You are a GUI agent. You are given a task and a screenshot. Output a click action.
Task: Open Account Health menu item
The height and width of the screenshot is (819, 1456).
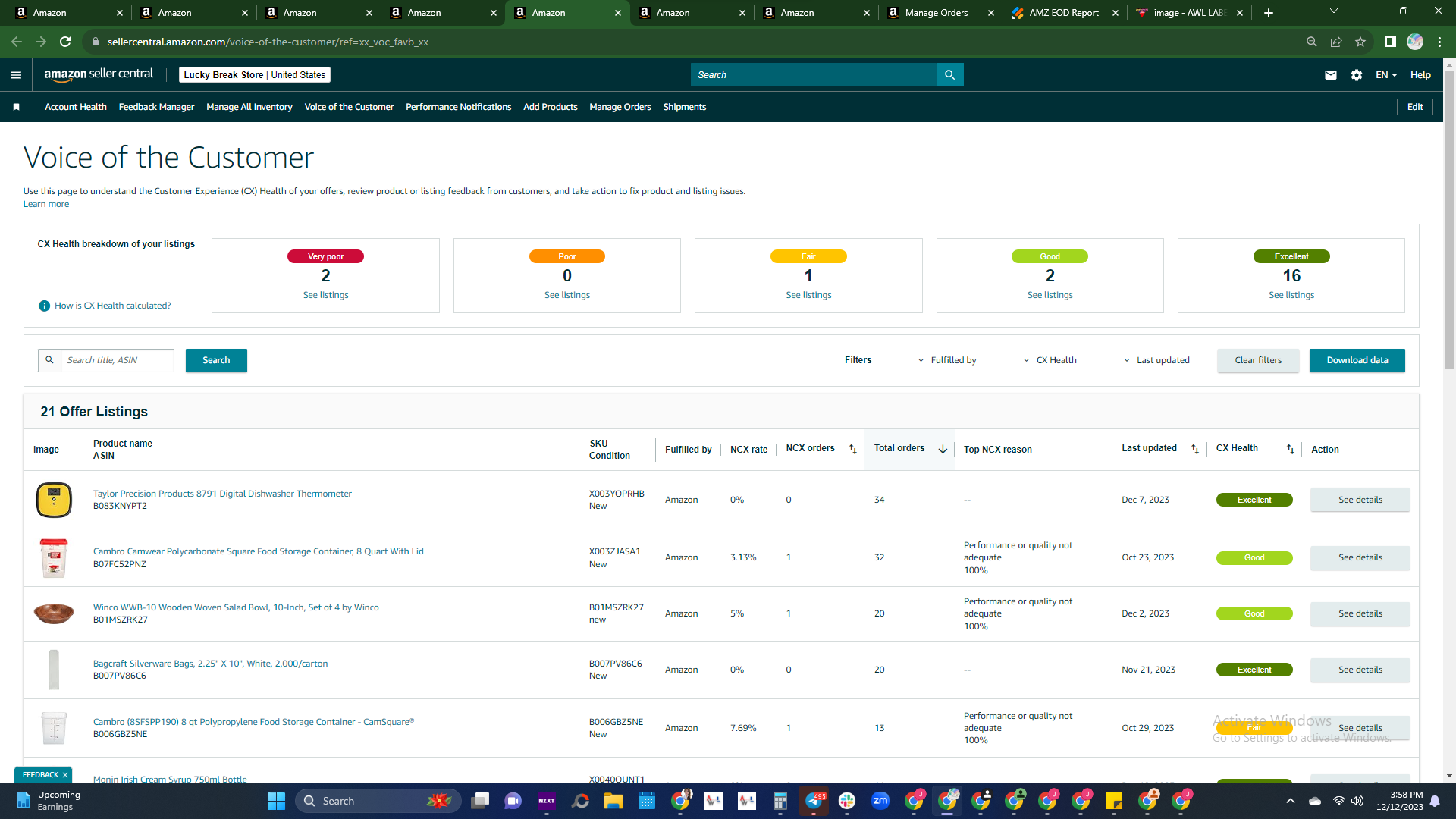76,107
